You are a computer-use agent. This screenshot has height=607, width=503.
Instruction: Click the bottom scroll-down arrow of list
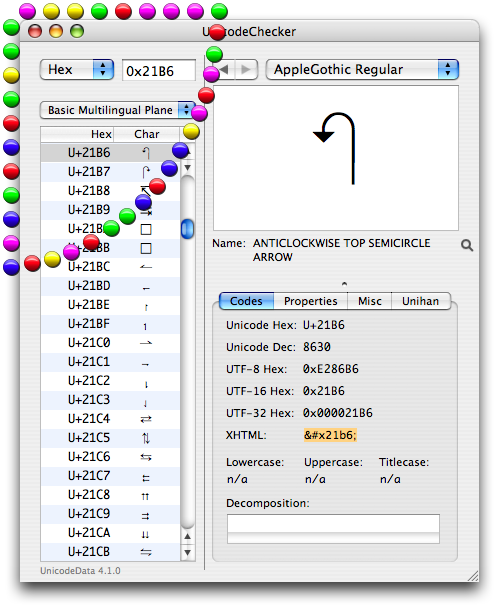click(x=187, y=552)
